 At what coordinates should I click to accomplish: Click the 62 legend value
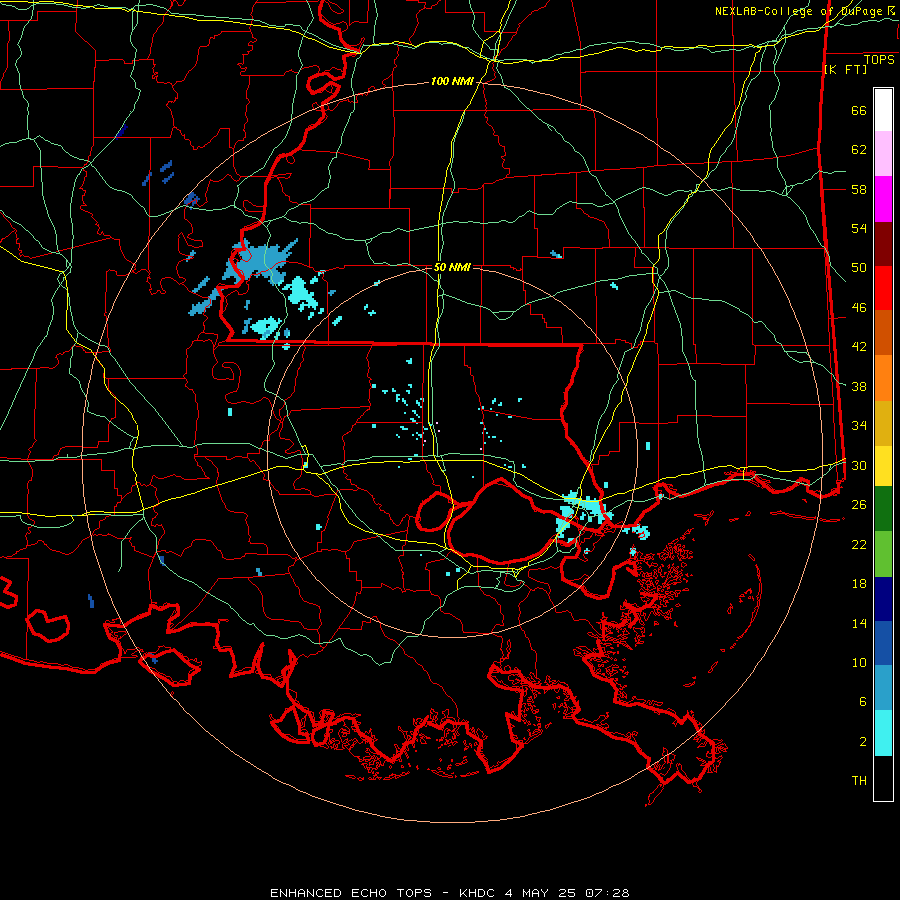pyautogui.click(x=859, y=149)
